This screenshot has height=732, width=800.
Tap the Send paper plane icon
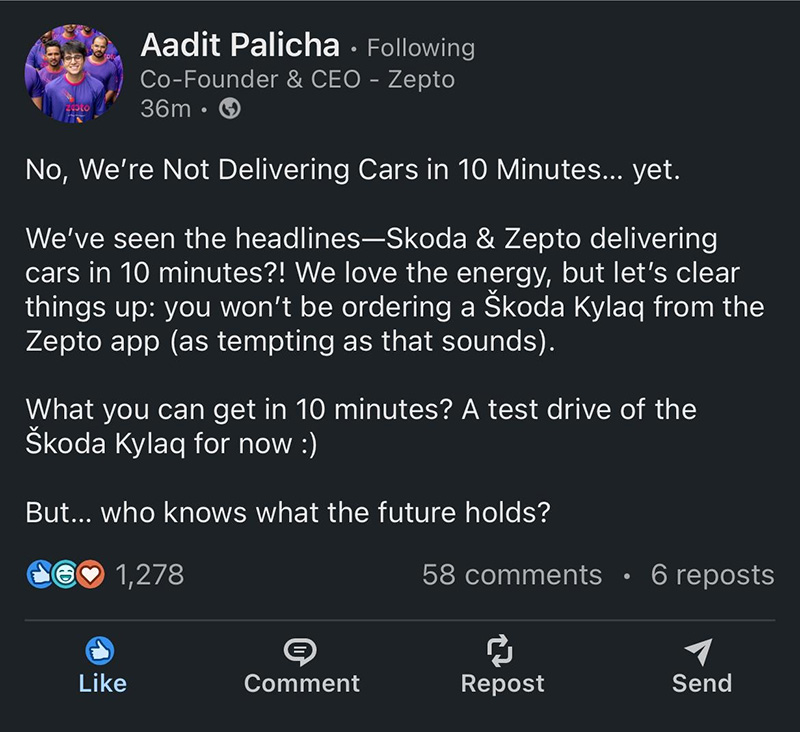[x=699, y=651]
